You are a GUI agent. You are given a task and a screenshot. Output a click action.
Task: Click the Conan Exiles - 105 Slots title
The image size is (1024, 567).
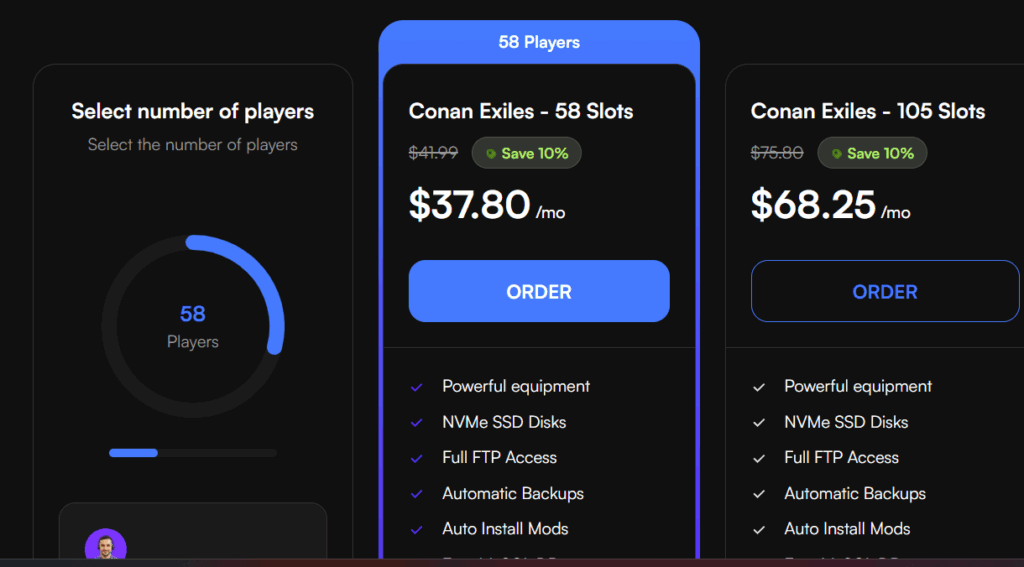(x=868, y=111)
